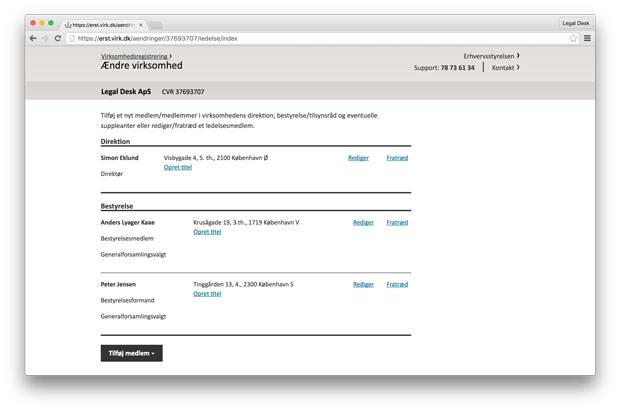The image size is (620, 411).
Task: Click the Legal Desk ApS company name
Action: pos(126,91)
